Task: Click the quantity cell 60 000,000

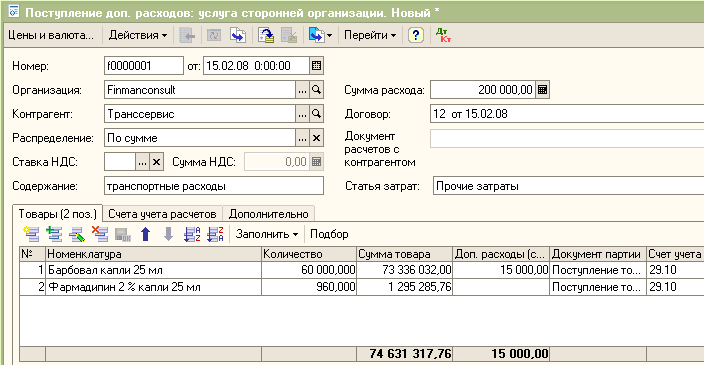Action: coord(309,270)
